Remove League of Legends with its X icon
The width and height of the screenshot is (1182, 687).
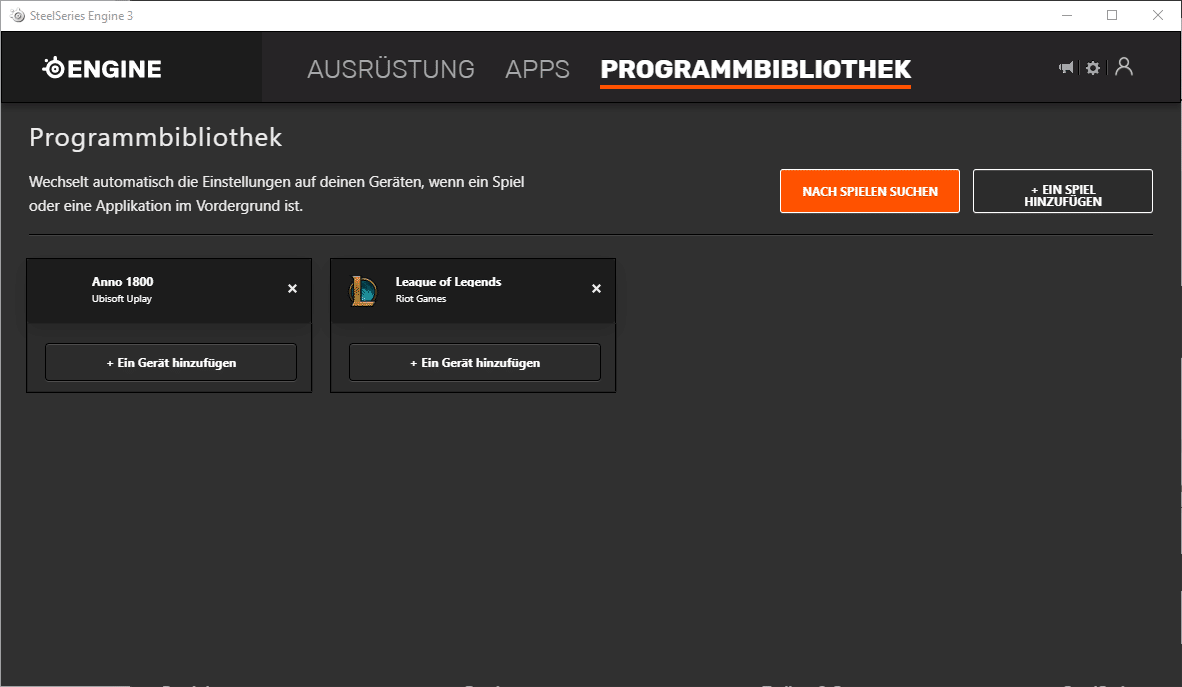(x=596, y=289)
